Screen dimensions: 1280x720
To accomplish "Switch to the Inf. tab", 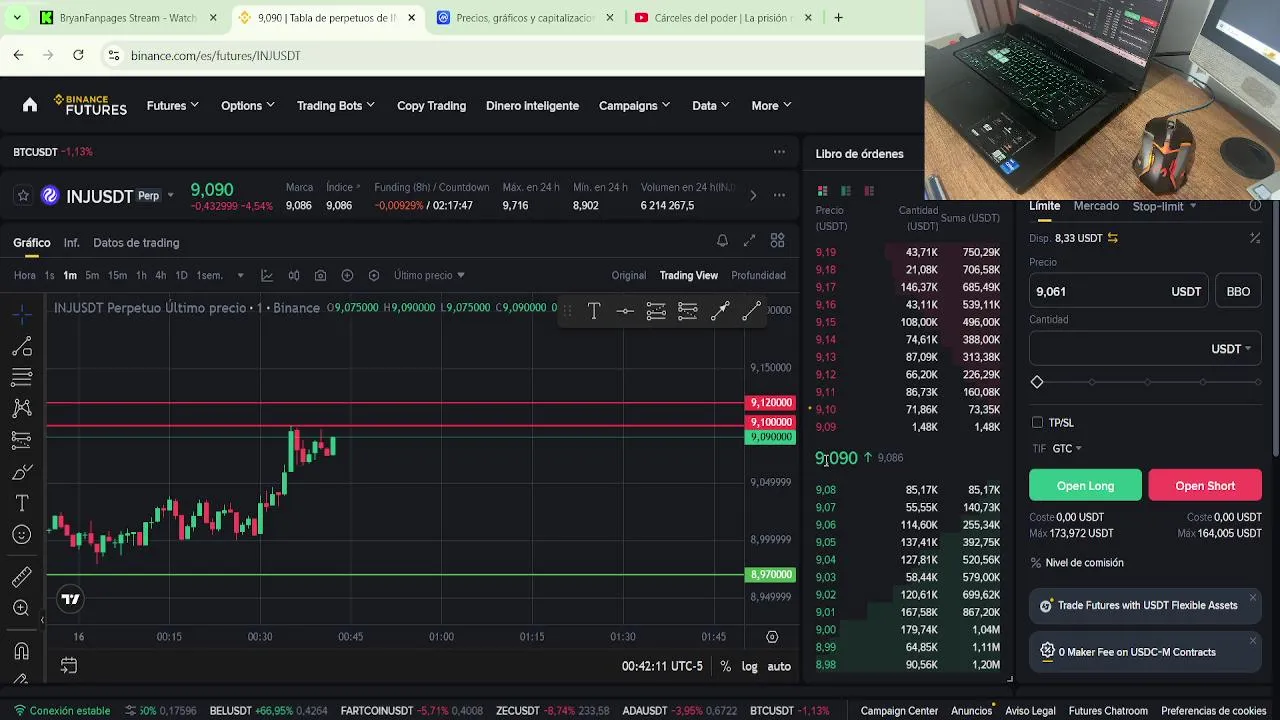I will [71, 242].
